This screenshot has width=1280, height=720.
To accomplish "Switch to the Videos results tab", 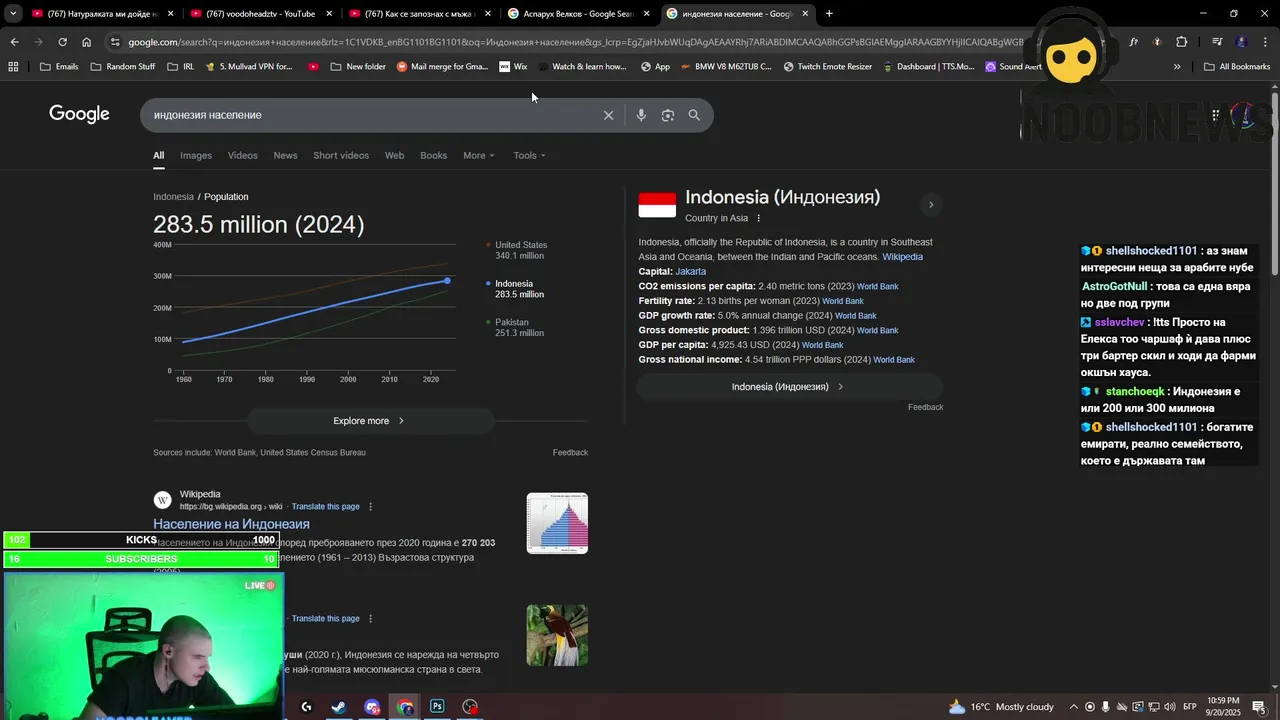I will point(242,155).
